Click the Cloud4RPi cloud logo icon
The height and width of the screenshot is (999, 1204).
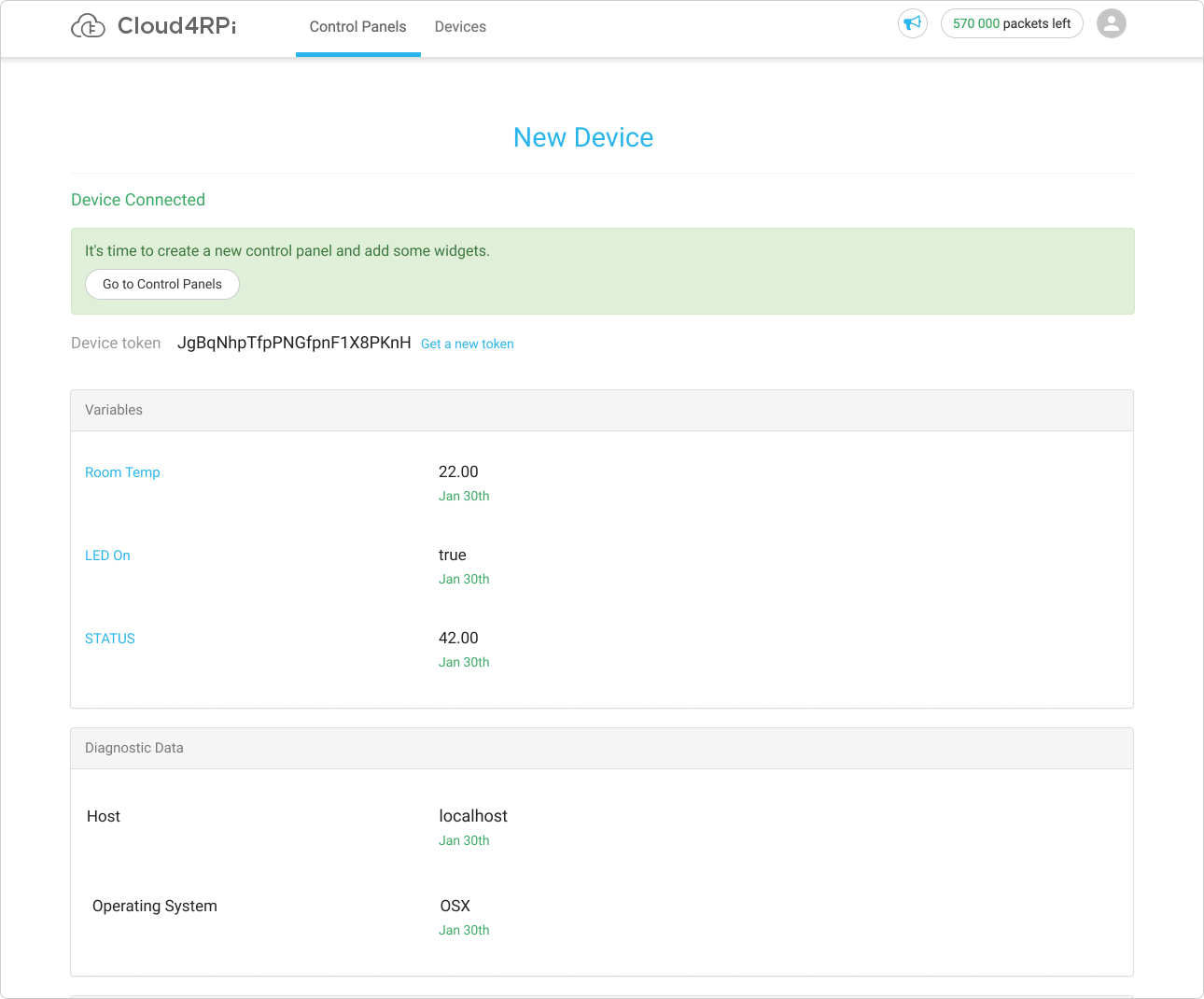pos(88,26)
